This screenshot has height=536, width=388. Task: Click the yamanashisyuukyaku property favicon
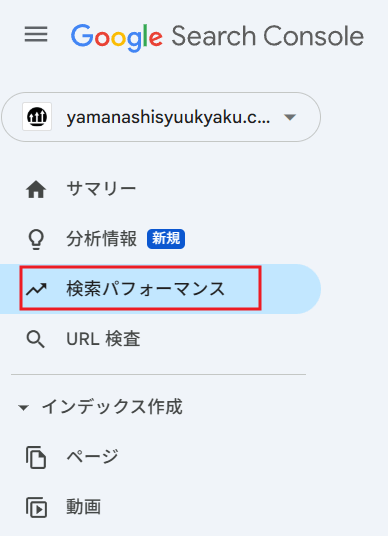(x=37, y=117)
